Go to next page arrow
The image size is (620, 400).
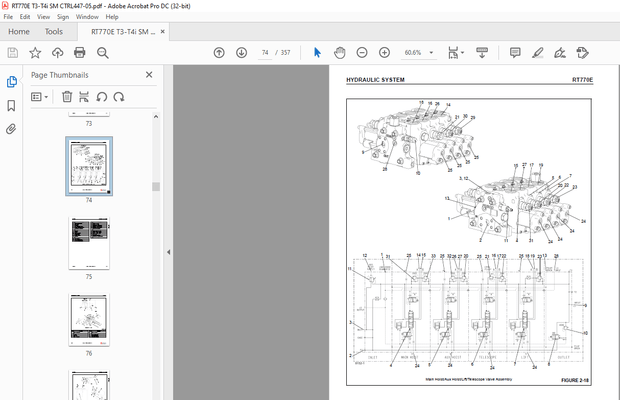coord(242,53)
